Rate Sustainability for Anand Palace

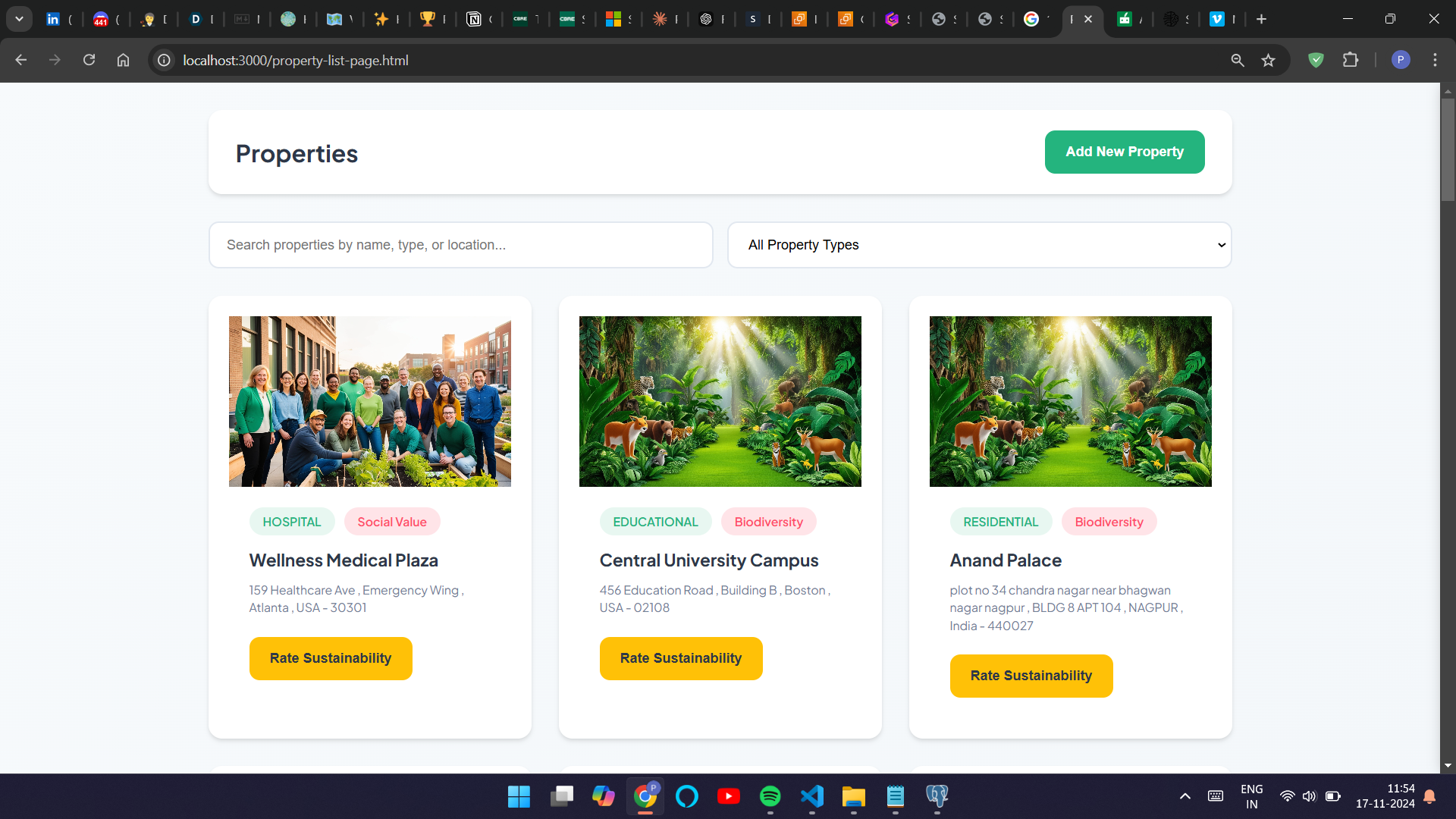coord(1031,676)
